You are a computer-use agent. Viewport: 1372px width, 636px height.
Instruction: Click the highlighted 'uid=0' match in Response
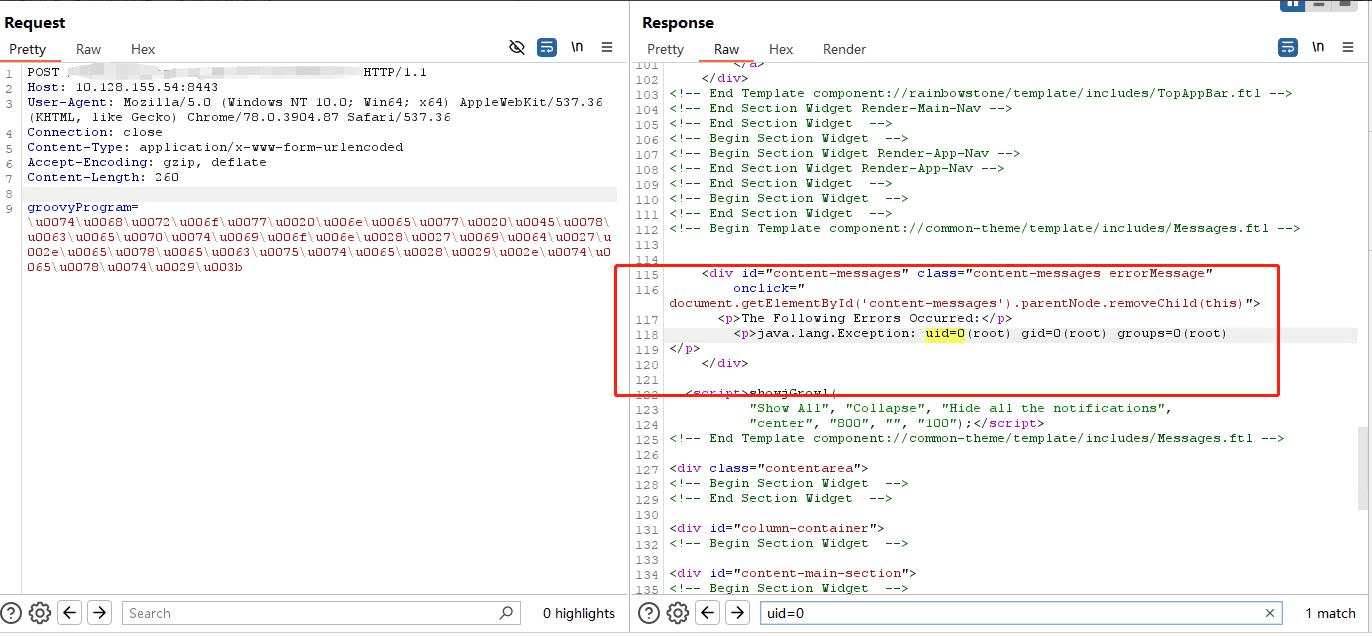944,333
